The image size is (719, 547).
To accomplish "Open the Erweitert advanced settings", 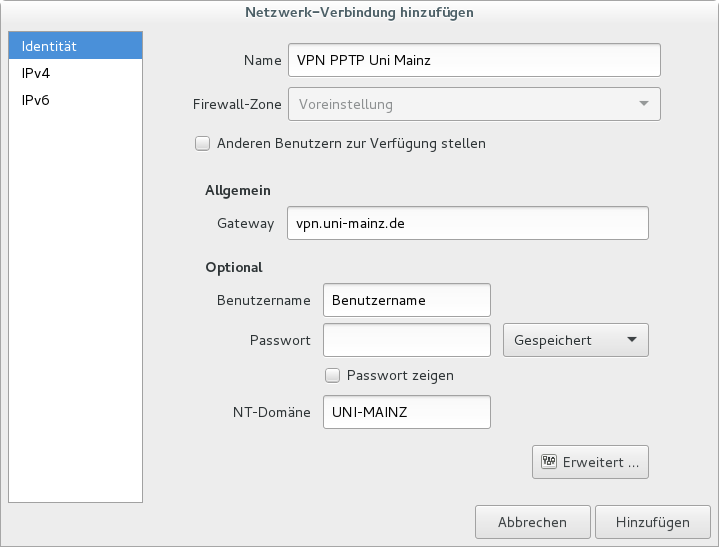I will [x=590, y=462].
